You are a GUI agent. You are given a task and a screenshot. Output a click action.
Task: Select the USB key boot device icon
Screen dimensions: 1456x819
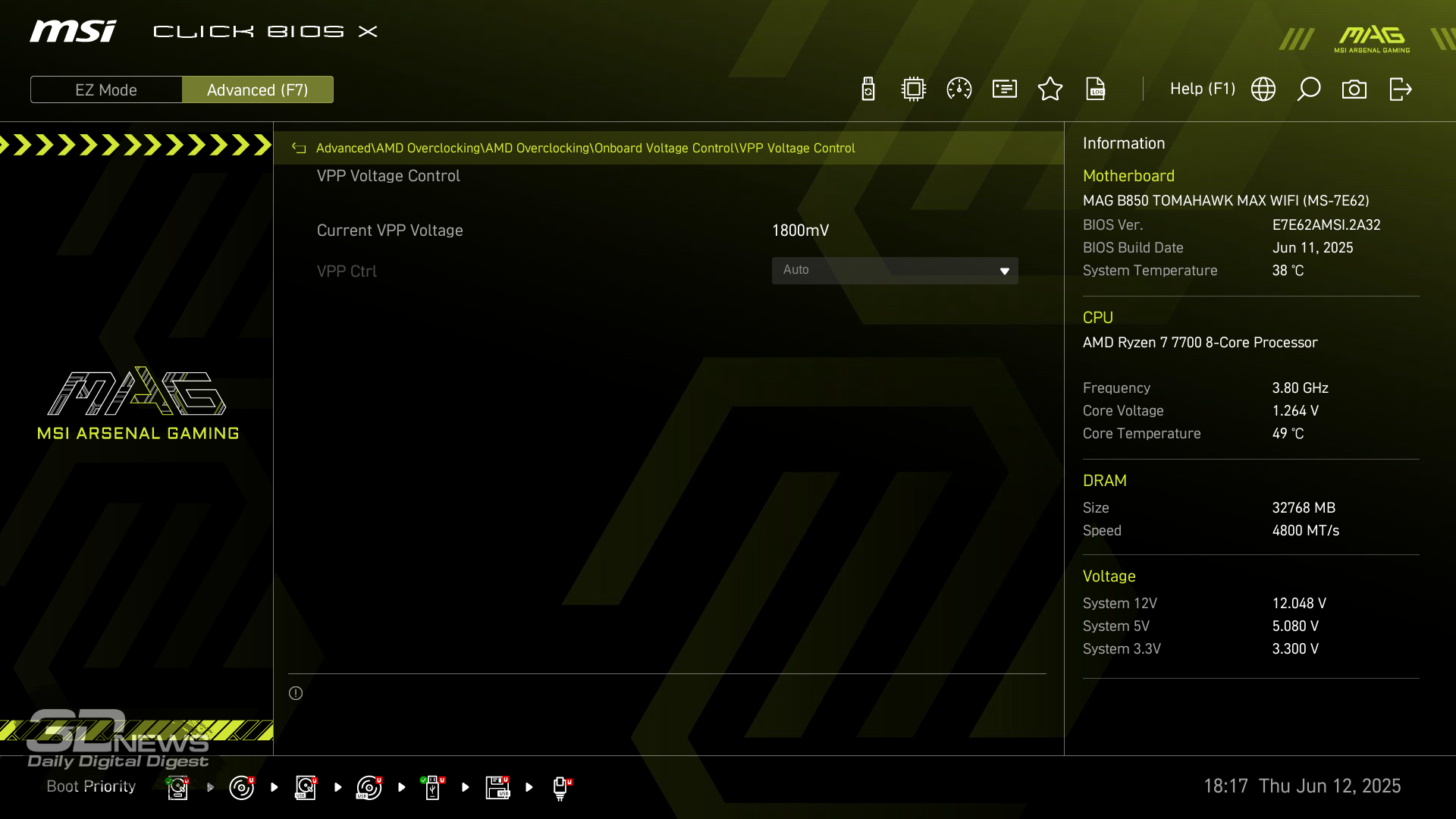(x=433, y=787)
